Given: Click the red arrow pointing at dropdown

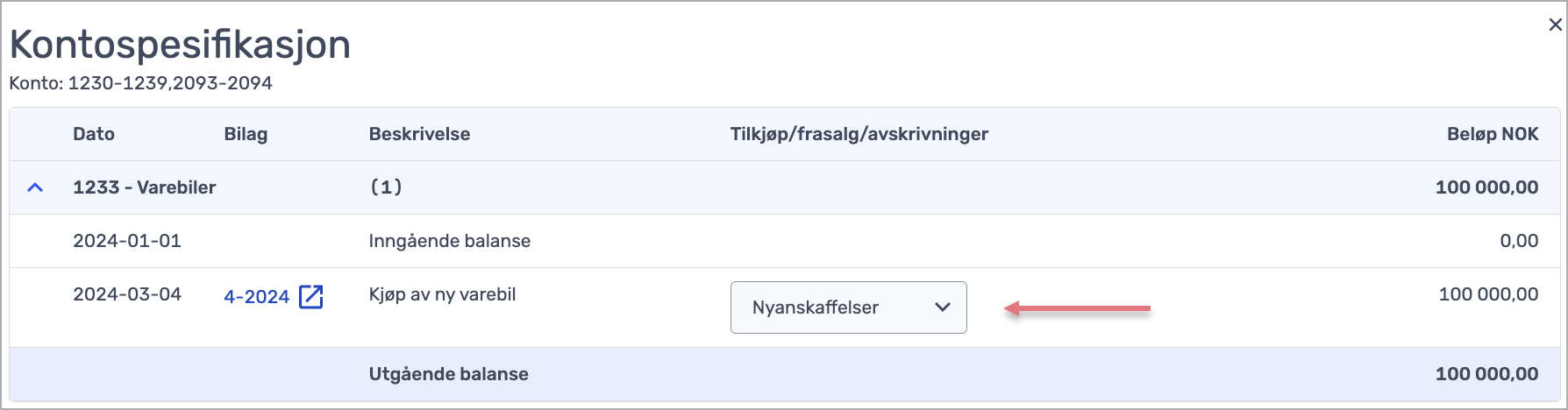Looking at the screenshot, I should (1077, 308).
